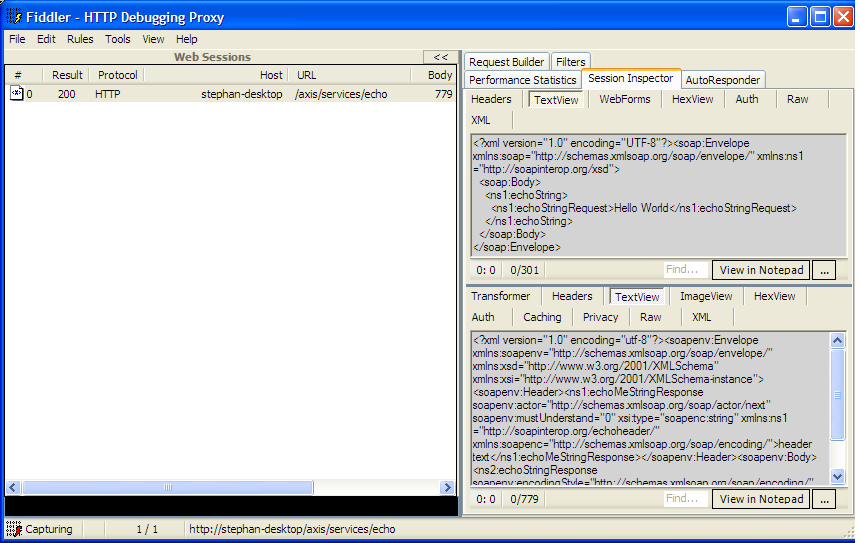Click session list scroll left arrow

14,487
